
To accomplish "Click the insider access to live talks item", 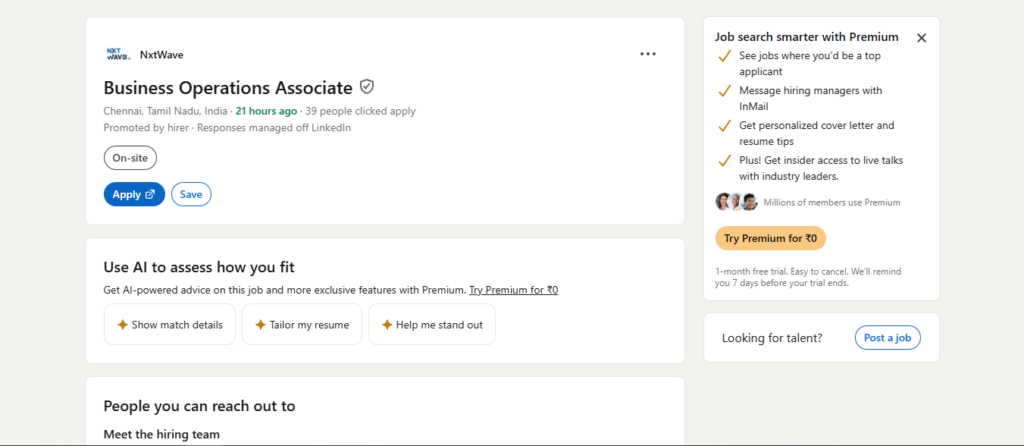I will tap(821, 168).
